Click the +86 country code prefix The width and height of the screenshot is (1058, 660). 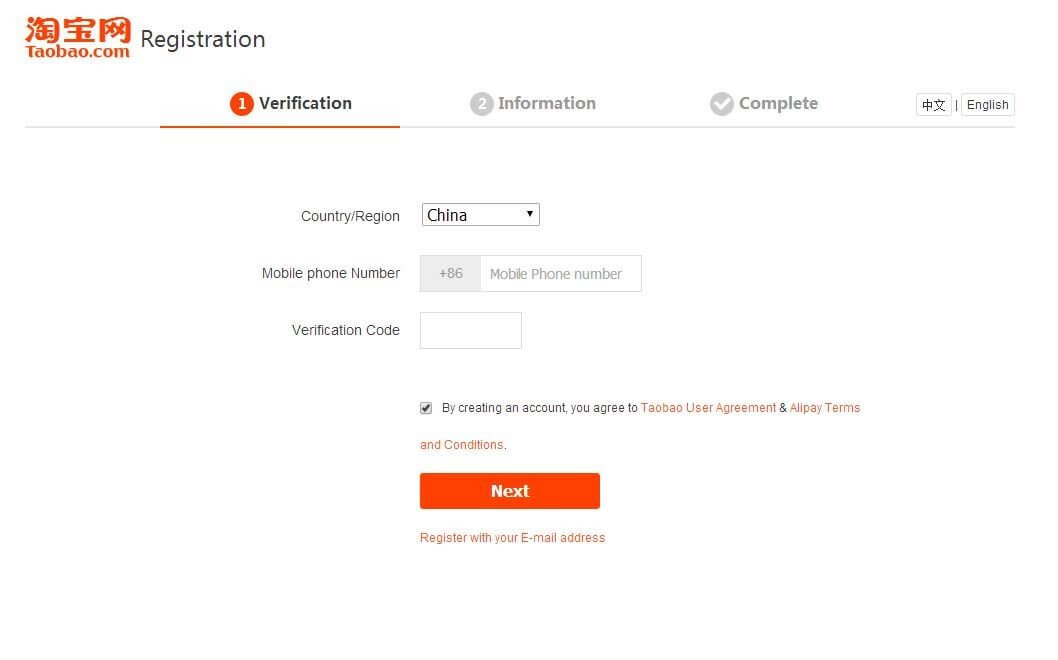coord(451,273)
